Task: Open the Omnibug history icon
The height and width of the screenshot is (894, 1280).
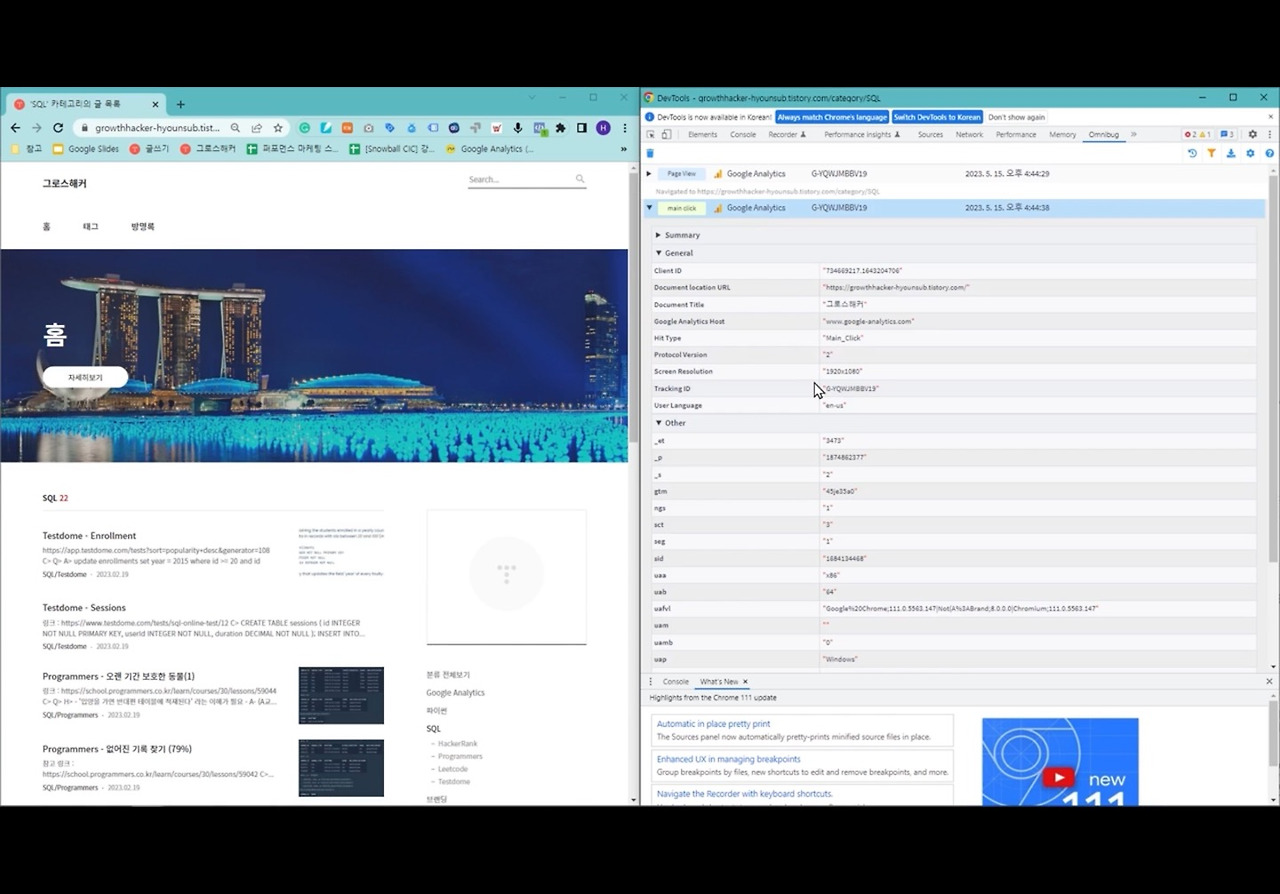Action: point(1192,153)
